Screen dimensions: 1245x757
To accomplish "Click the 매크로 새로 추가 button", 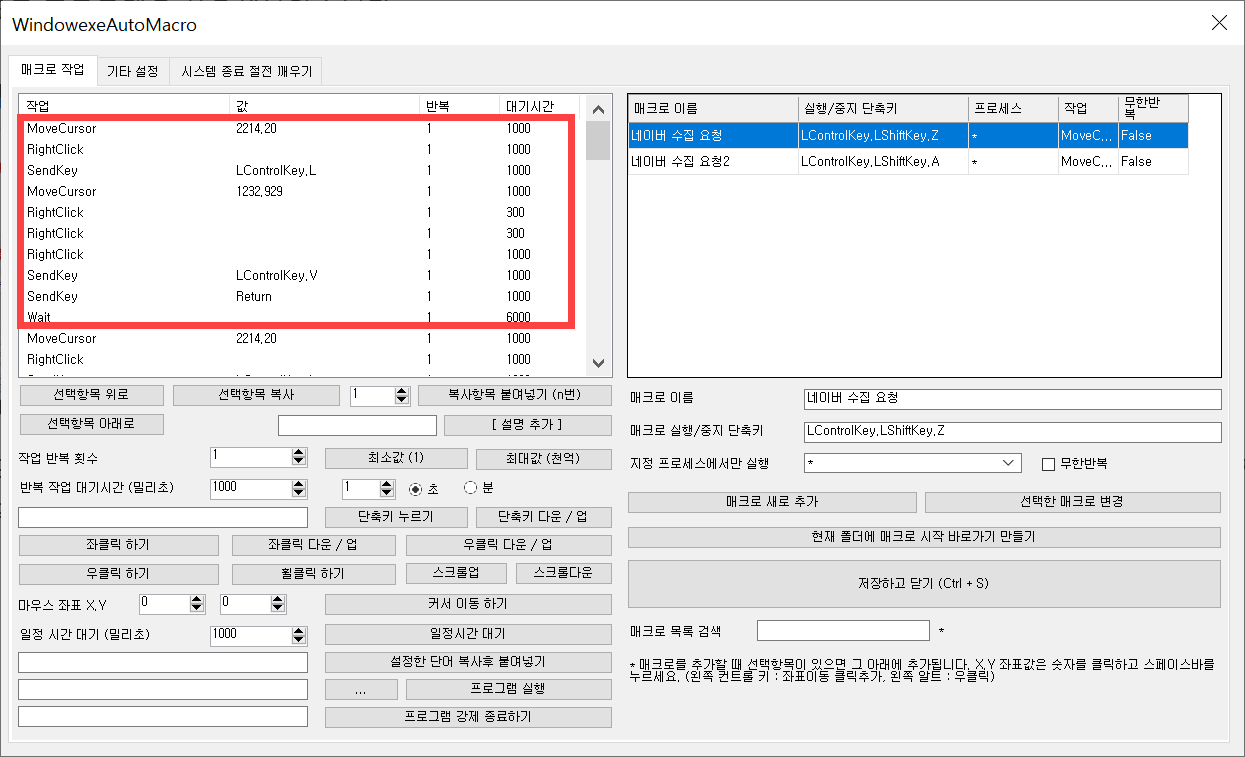I will (771, 502).
